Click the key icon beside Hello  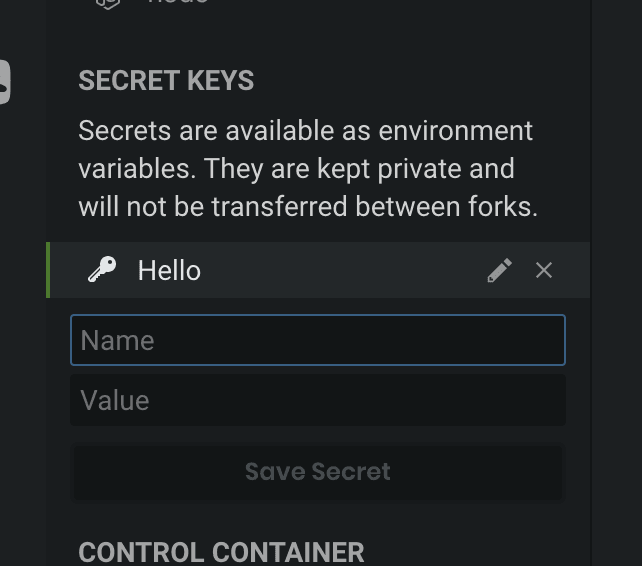pyautogui.click(x=102, y=270)
